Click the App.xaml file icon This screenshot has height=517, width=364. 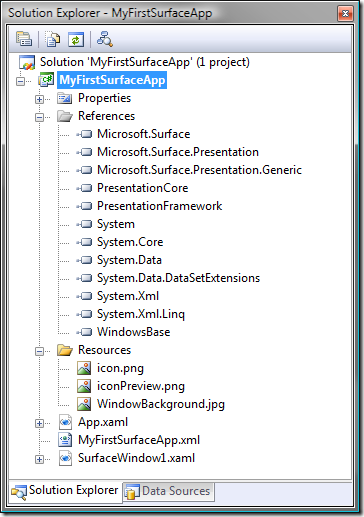click(65, 422)
